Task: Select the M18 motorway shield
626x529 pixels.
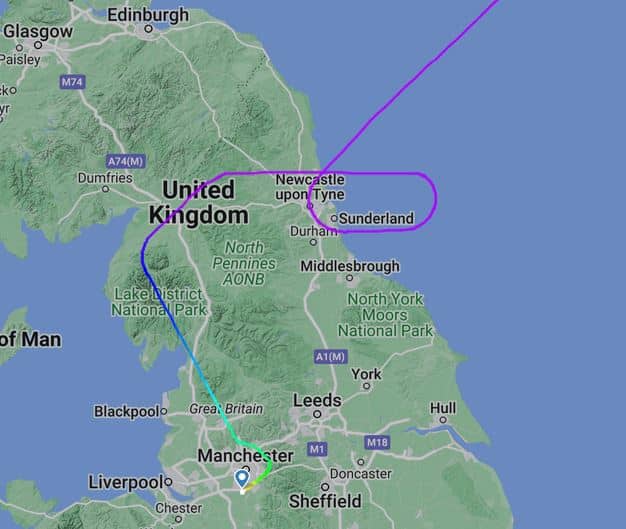Action: click(x=377, y=442)
